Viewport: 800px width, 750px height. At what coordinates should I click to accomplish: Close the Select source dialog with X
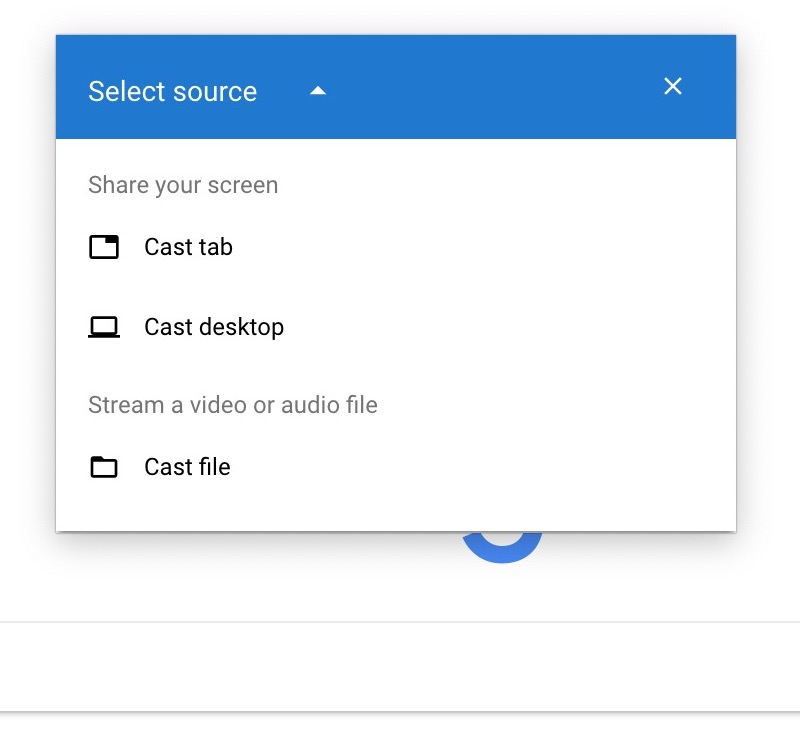click(673, 87)
